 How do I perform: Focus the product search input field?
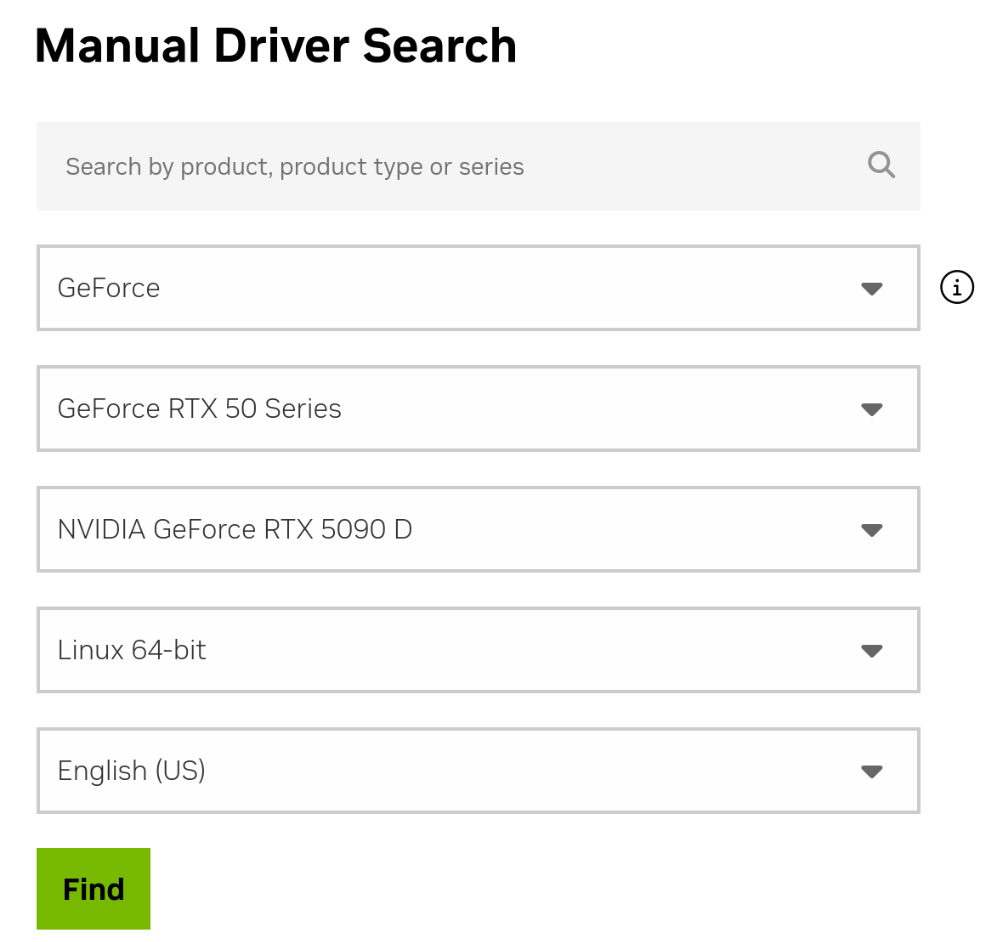pyautogui.click(x=478, y=166)
